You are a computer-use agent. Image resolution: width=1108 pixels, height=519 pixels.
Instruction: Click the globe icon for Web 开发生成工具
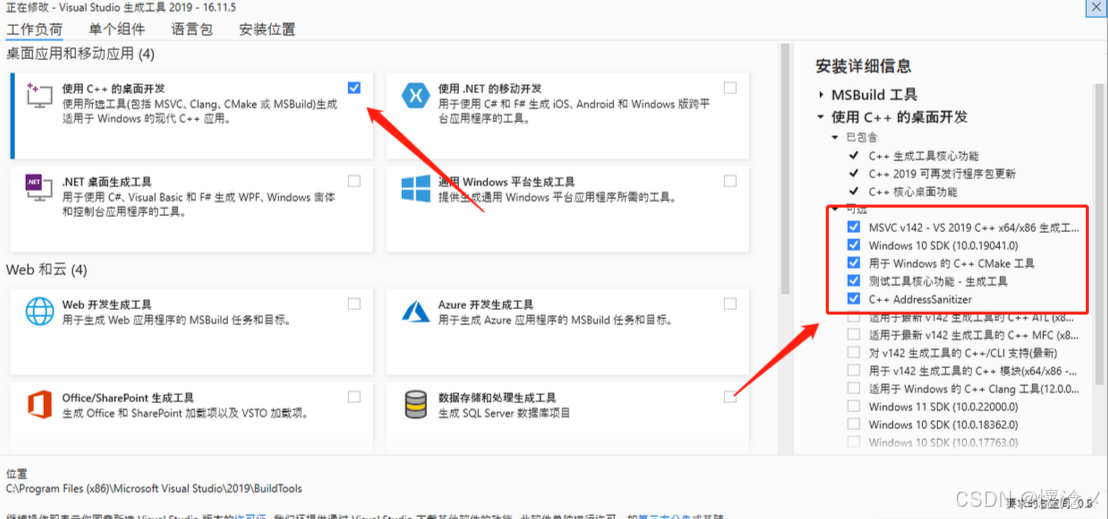(x=38, y=310)
